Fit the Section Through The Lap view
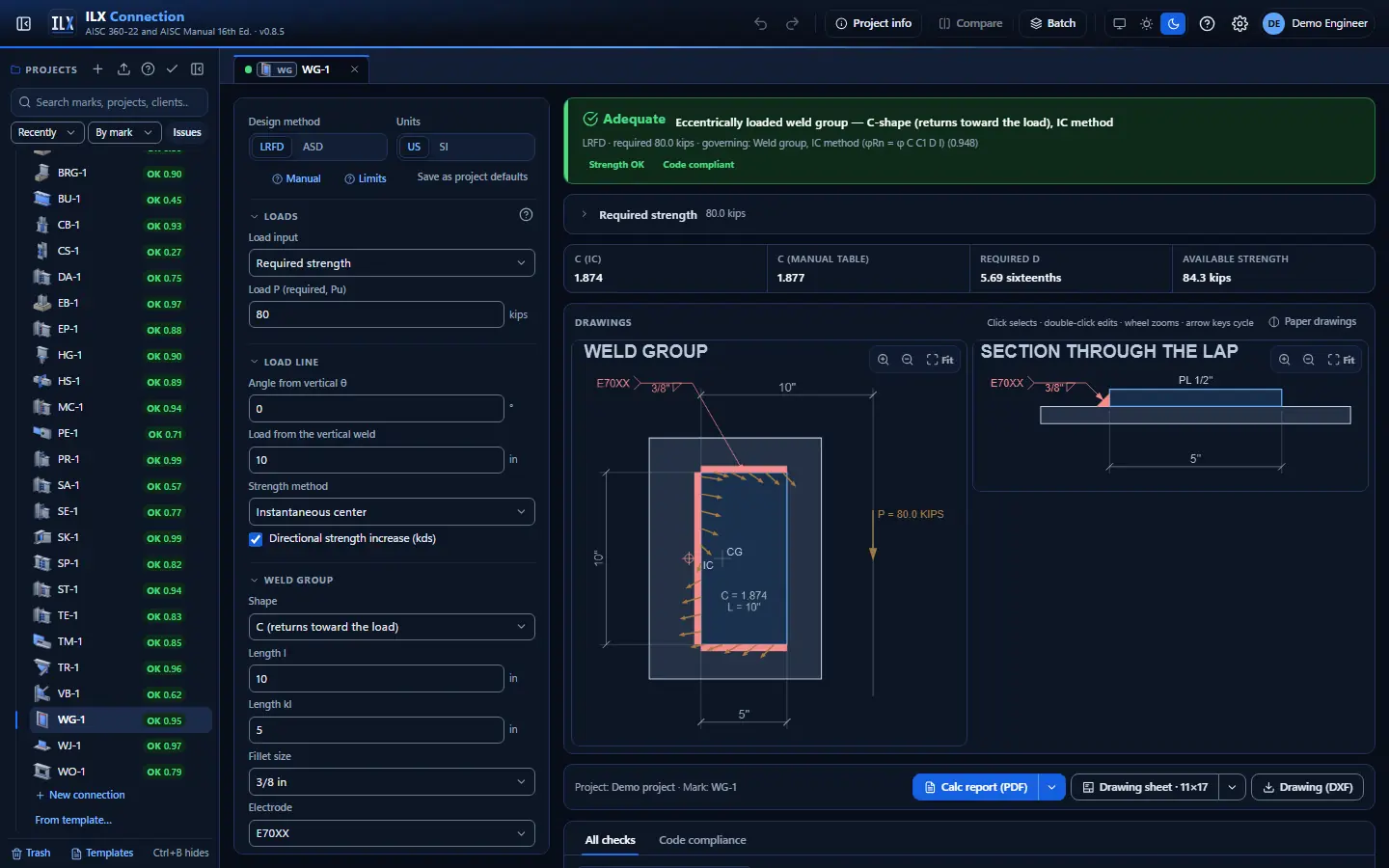This screenshot has width=1389, height=868. [1341, 360]
